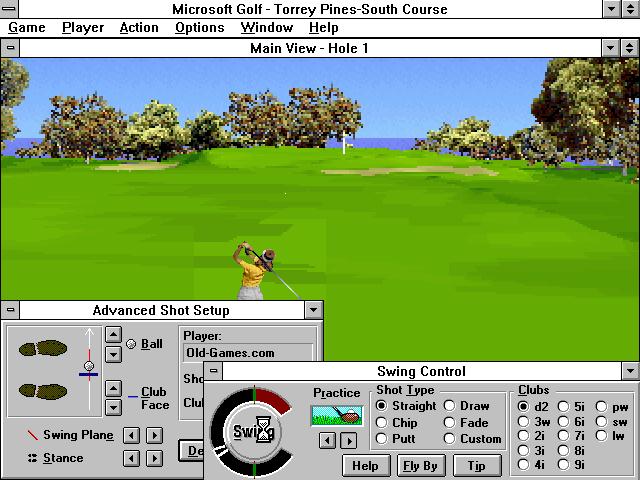
Task: Select the 7i club
Action: click(x=571, y=436)
